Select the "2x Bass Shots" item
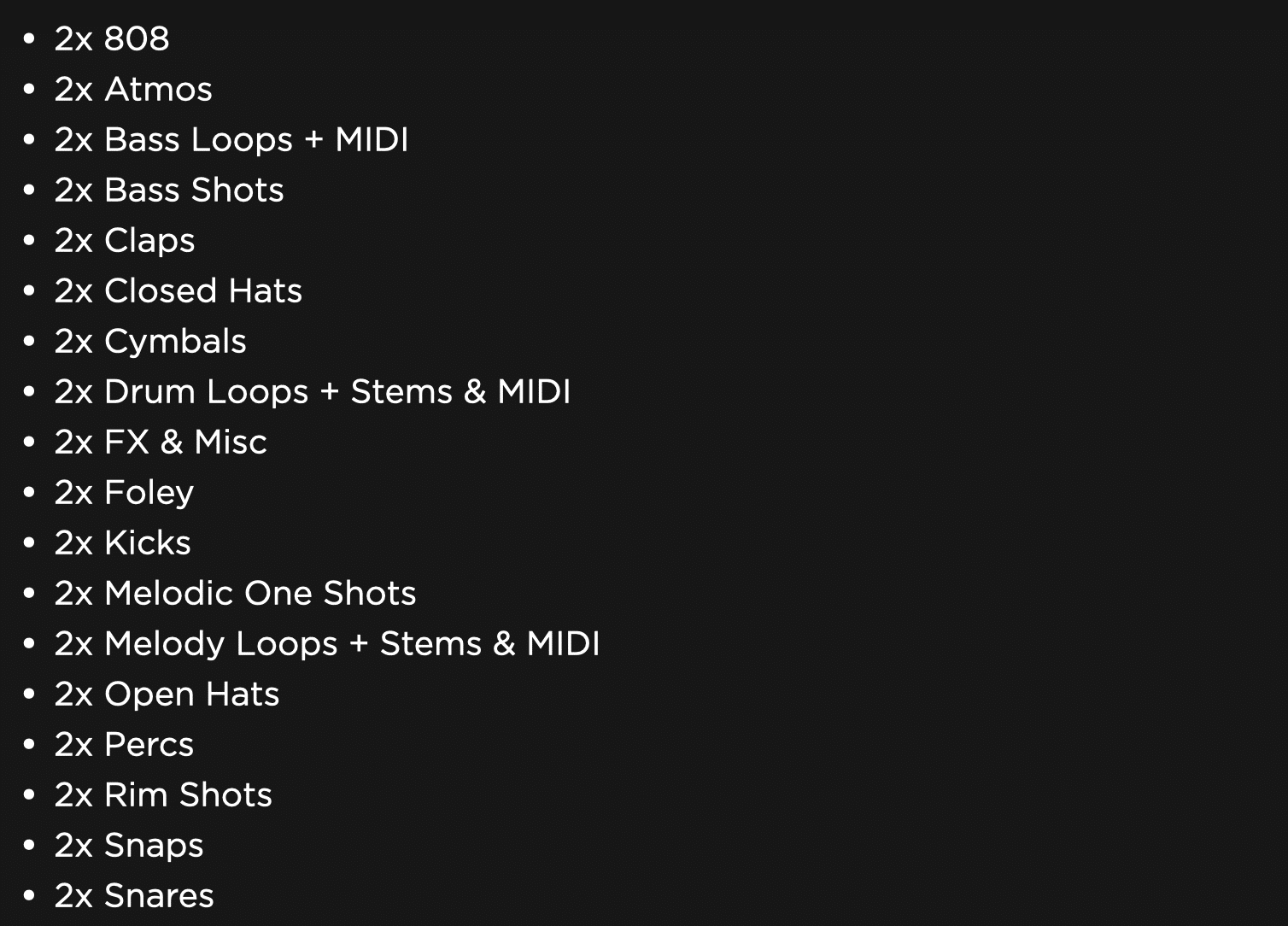Image resolution: width=1288 pixels, height=926 pixels. tap(169, 190)
